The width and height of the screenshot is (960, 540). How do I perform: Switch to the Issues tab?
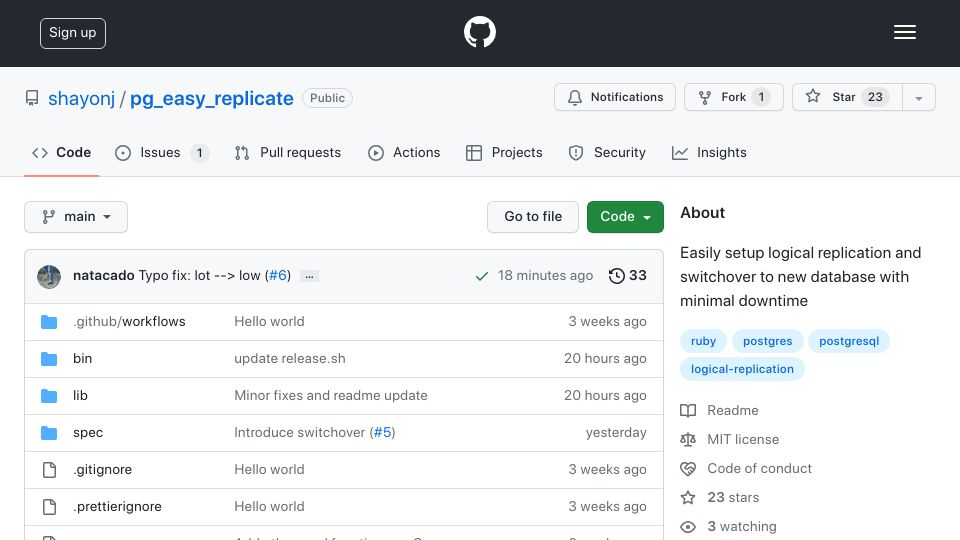pos(162,152)
